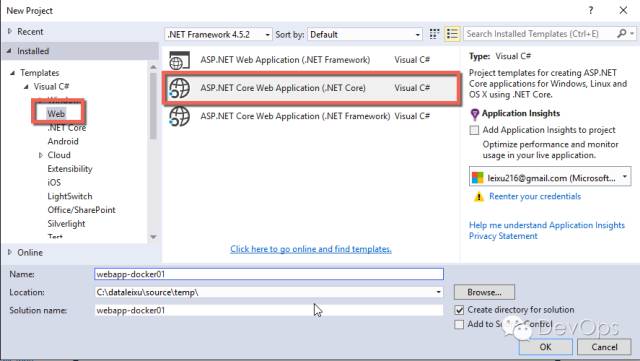Click ASP.NET Core (.NET Core) globe icon

point(180,88)
